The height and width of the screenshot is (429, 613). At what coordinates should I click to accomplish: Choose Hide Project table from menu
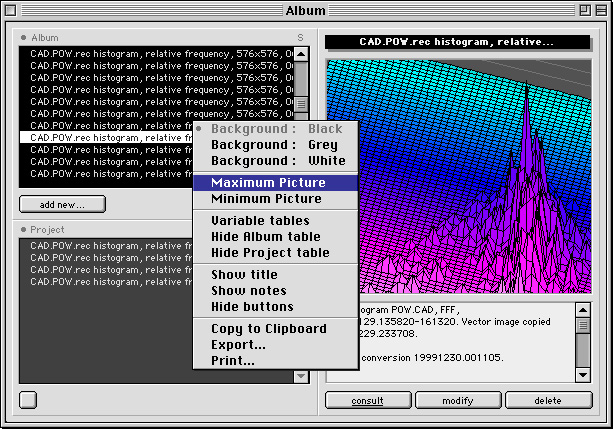coord(270,253)
